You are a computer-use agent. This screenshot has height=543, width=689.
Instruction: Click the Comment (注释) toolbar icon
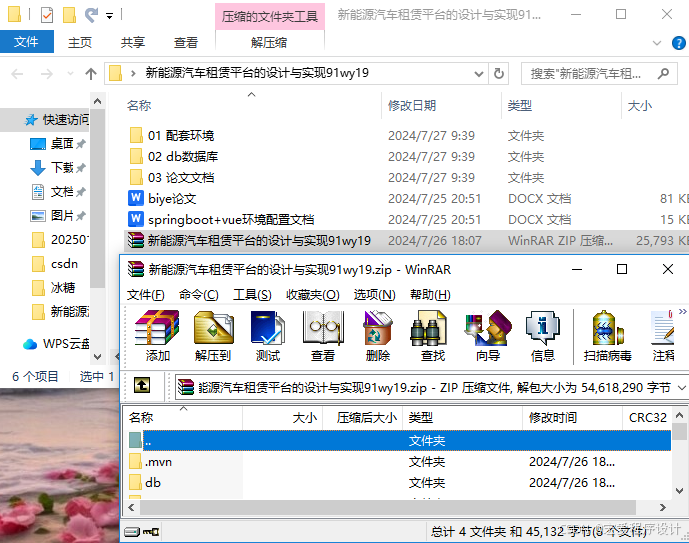point(663,336)
